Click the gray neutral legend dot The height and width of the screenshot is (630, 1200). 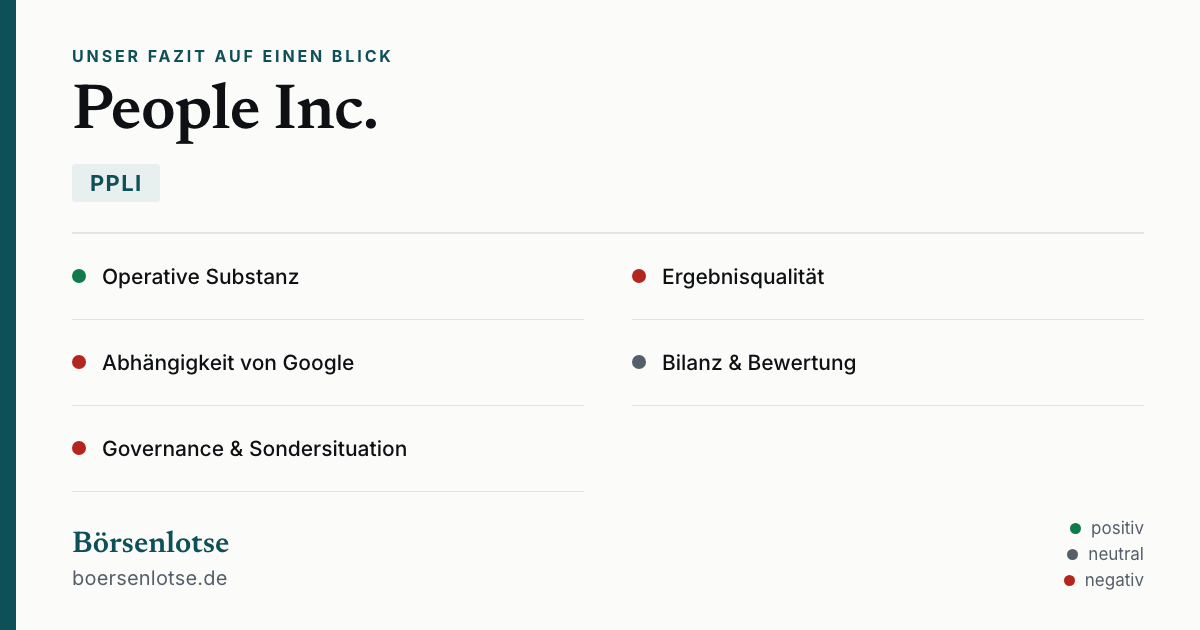click(x=1073, y=554)
